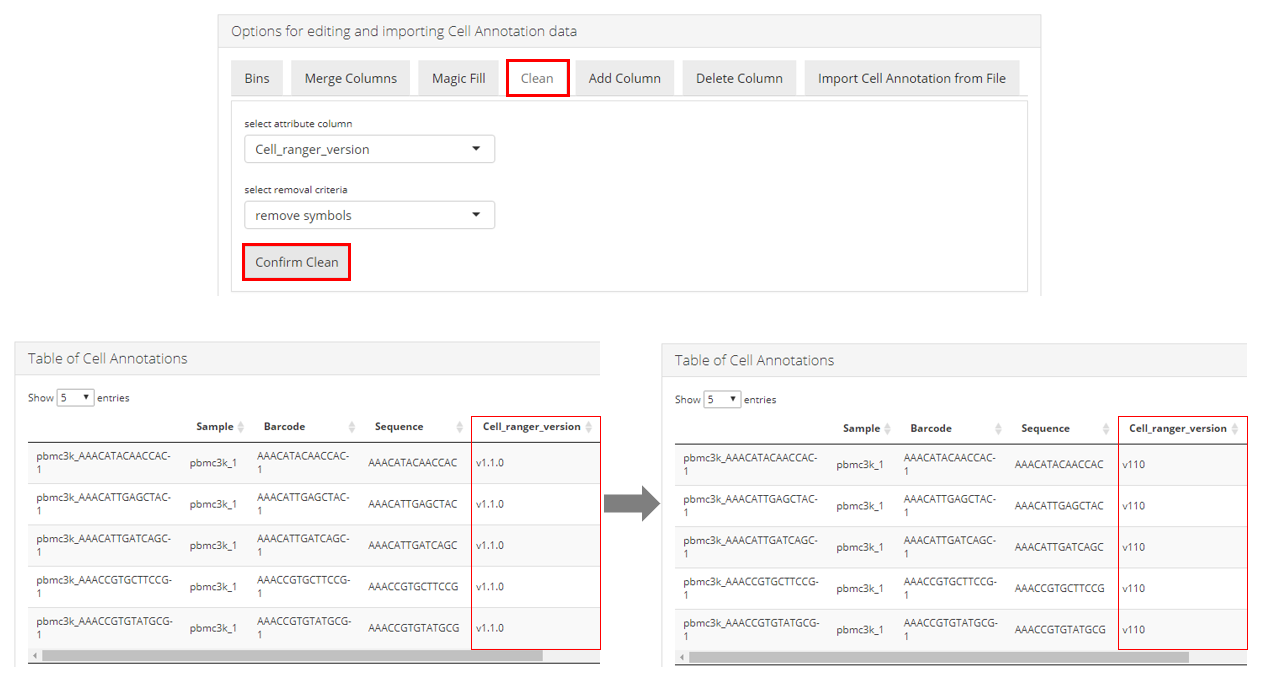Open the Merge Columns tab

350,79
